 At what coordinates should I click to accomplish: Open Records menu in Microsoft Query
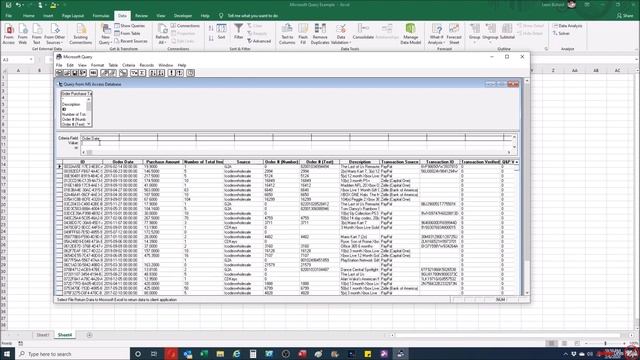pyautogui.click(x=147, y=65)
